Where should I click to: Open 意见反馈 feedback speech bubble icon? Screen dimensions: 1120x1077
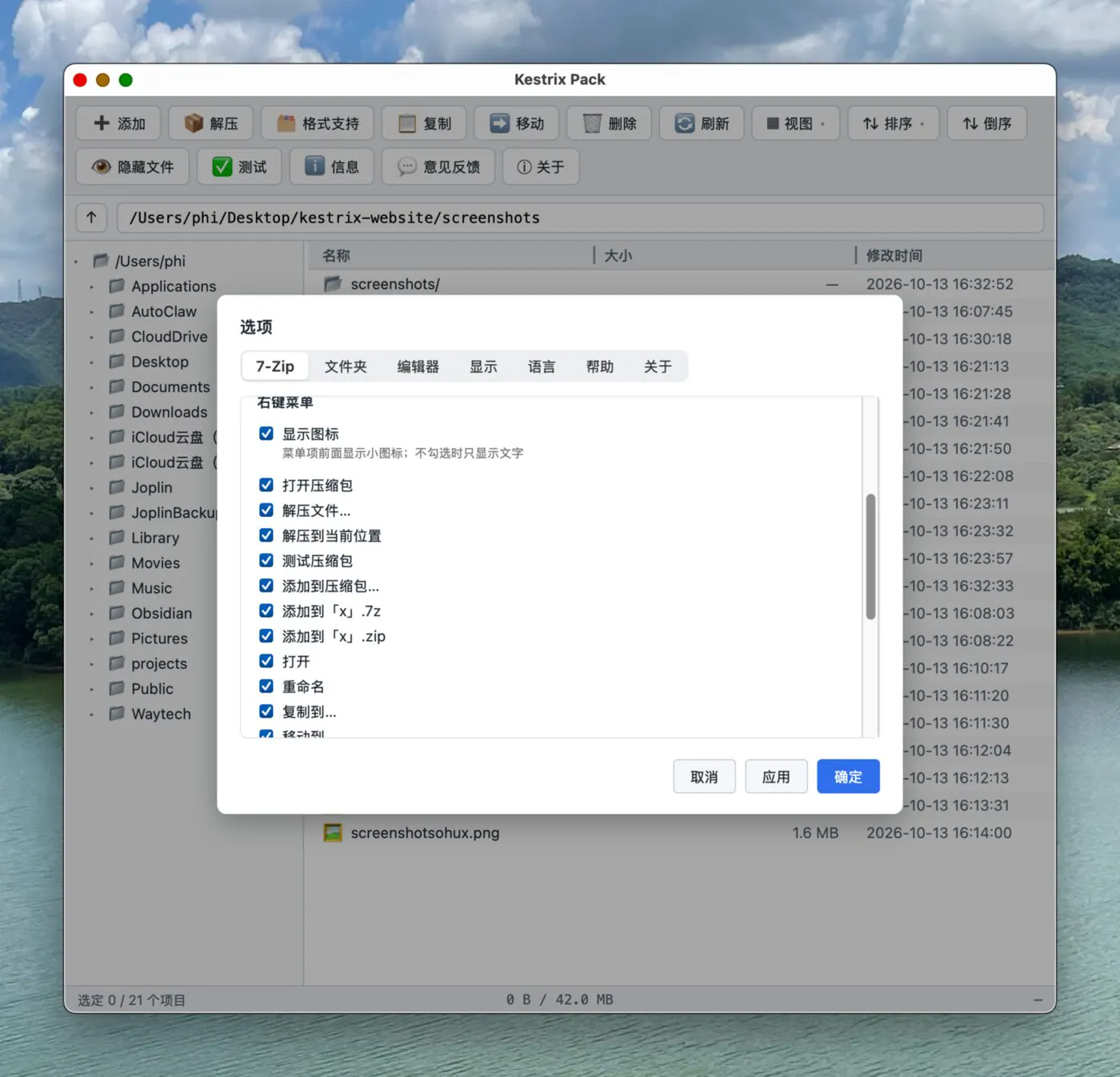[407, 166]
